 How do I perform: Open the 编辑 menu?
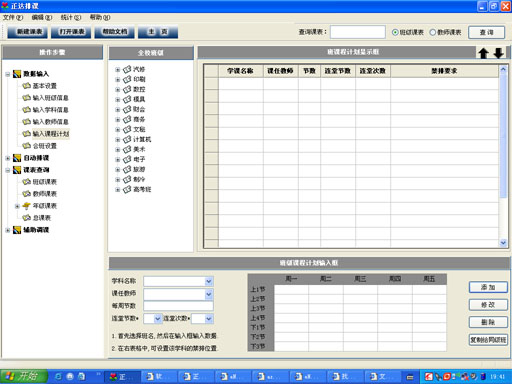42,17
